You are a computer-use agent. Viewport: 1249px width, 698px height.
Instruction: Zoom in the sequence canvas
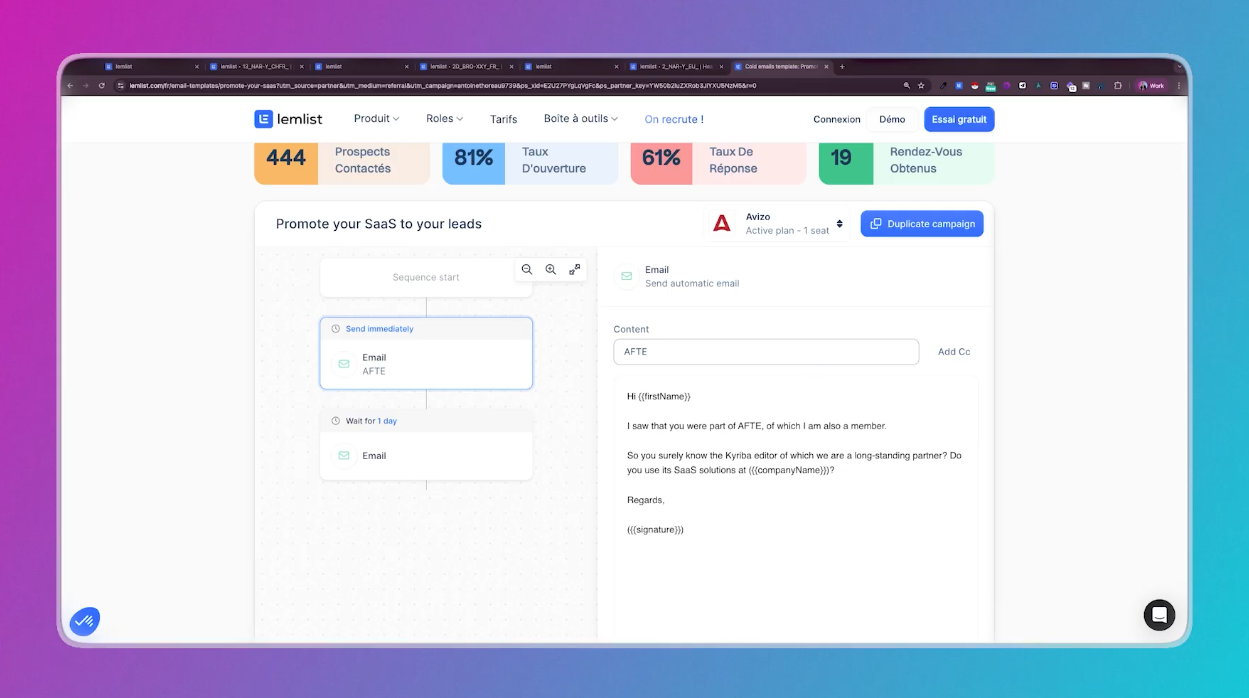point(551,270)
